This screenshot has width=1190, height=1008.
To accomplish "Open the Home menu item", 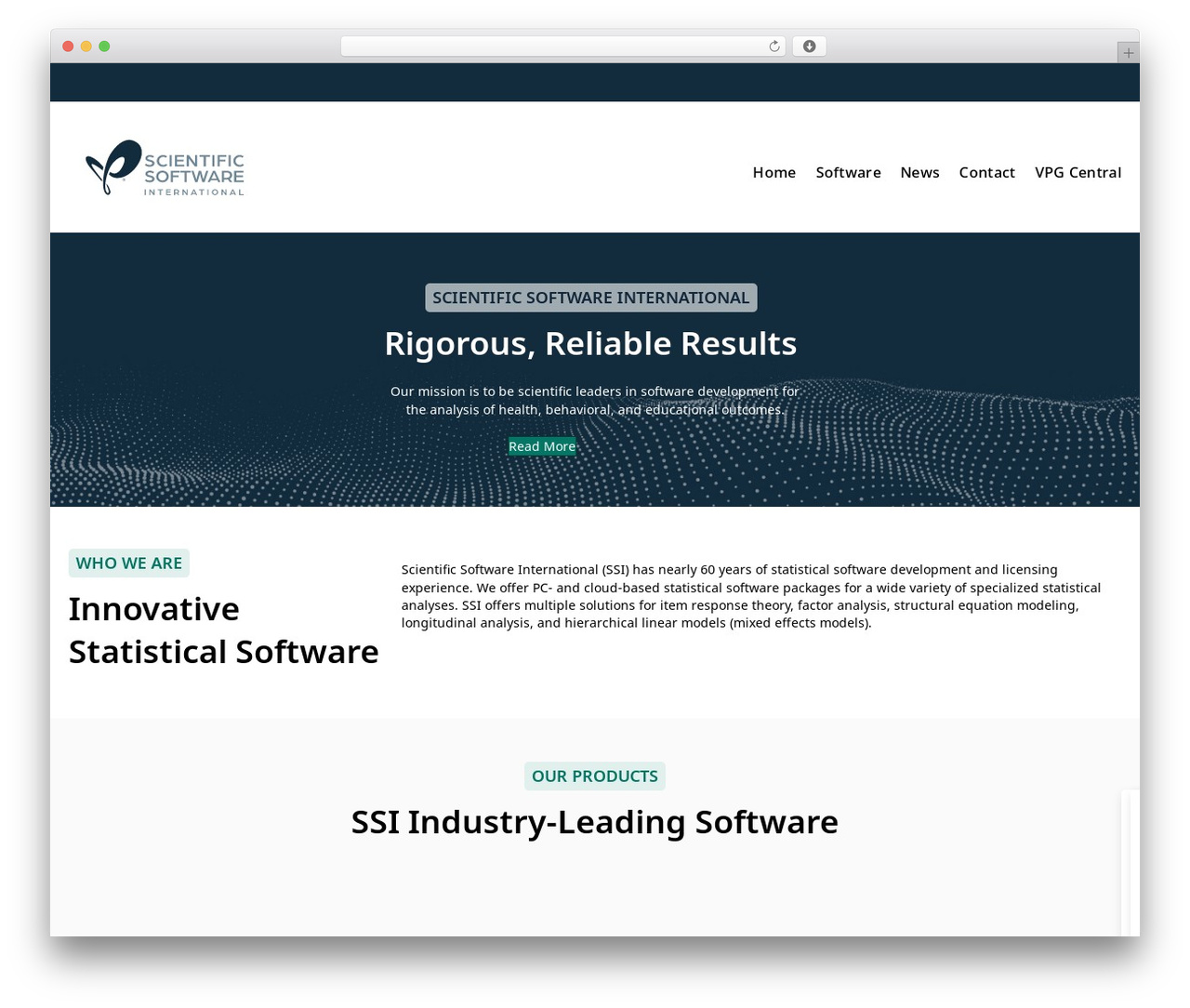I will [774, 172].
